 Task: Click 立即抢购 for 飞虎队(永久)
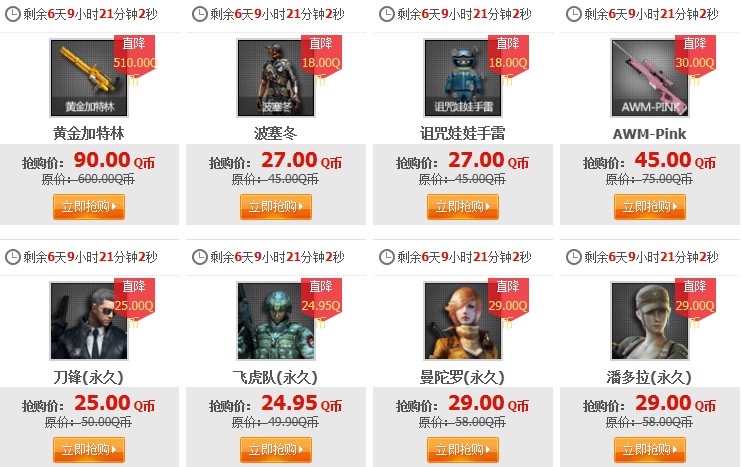coord(276,450)
